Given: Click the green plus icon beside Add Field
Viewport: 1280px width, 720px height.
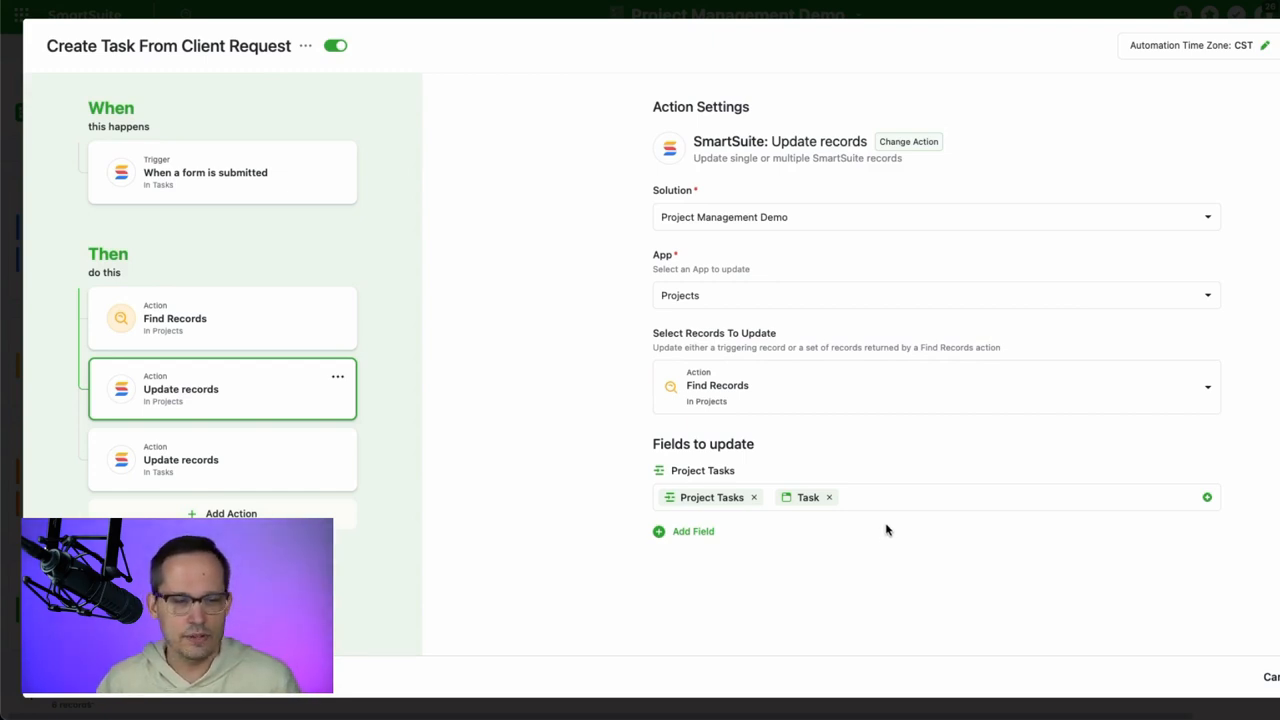Looking at the screenshot, I should point(659,531).
